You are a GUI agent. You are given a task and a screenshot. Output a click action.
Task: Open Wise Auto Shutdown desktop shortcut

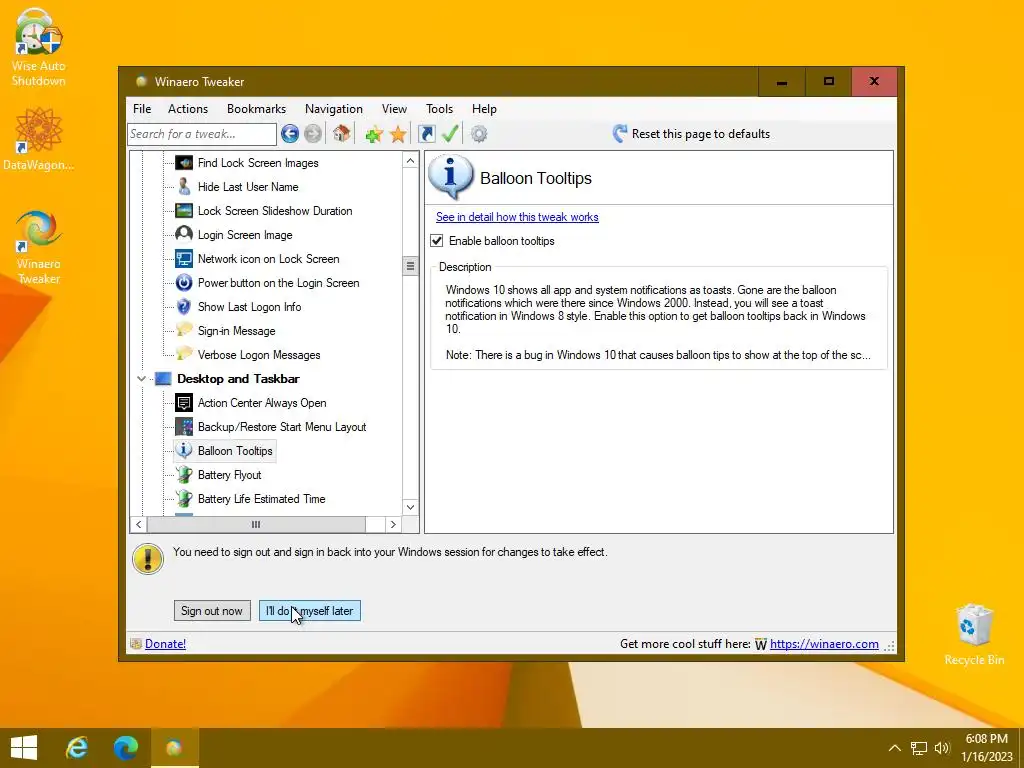click(38, 48)
